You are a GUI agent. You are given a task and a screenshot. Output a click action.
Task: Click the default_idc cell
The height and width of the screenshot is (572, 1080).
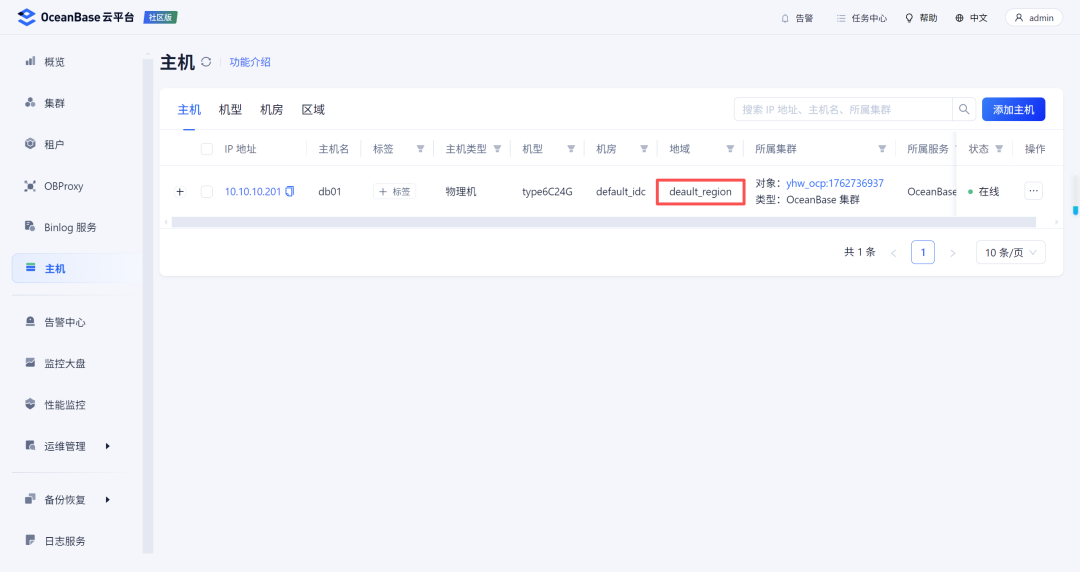(621, 192)
